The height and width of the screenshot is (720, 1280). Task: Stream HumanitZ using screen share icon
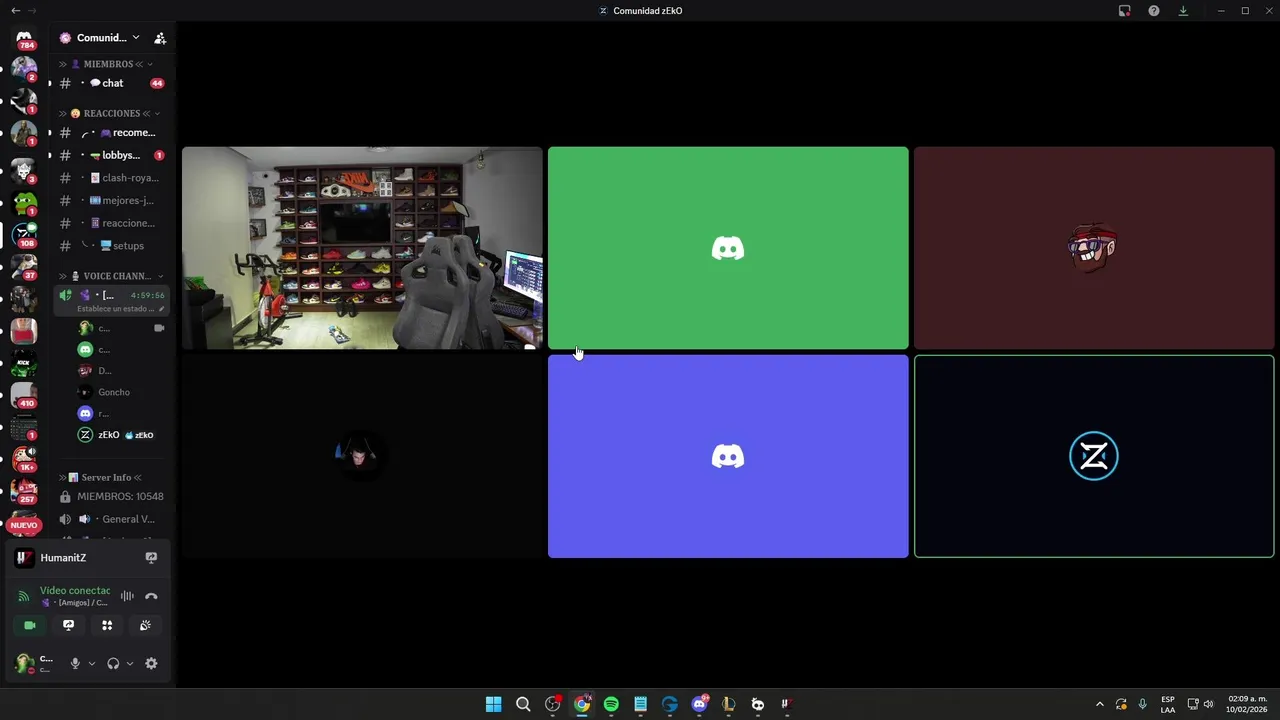[151, 558]
